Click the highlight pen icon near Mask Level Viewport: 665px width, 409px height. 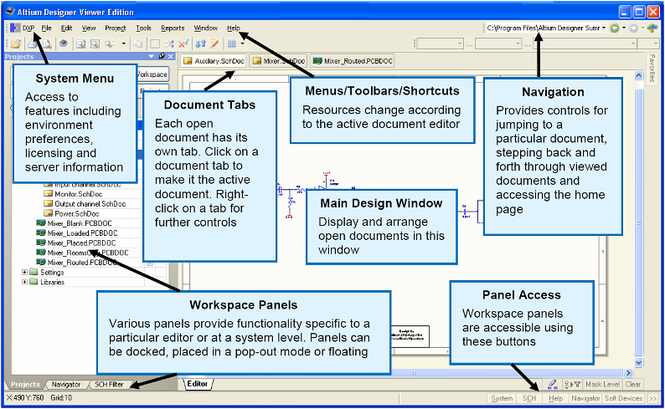[552, 384]
